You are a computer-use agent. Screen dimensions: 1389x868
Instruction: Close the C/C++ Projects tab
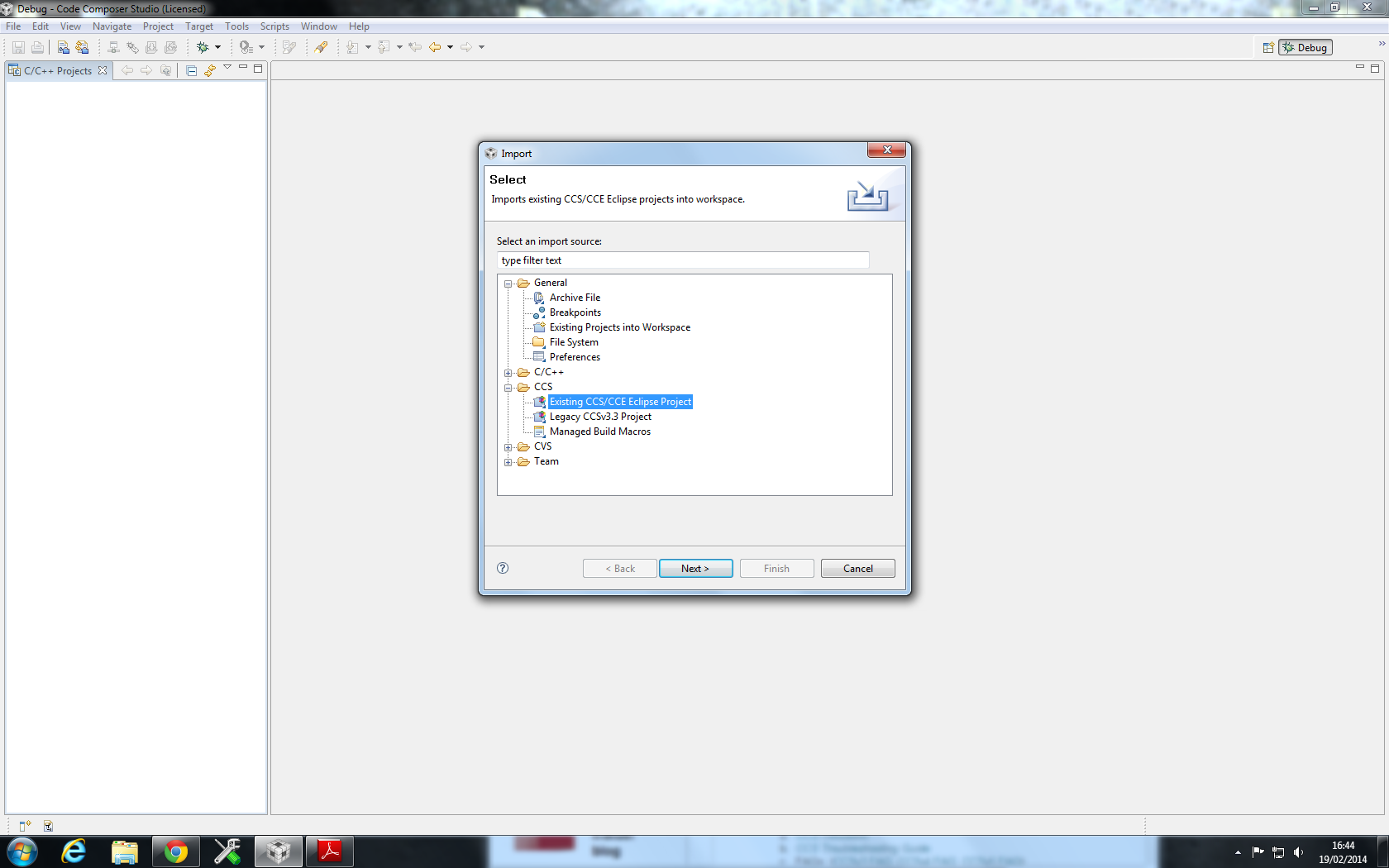103,70
